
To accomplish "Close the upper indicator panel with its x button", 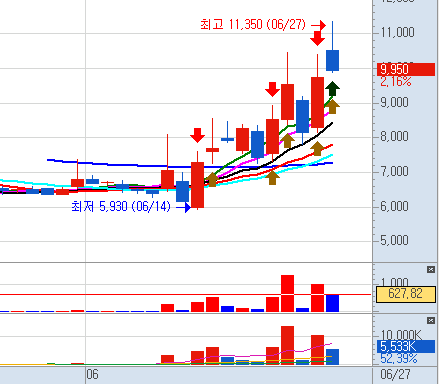I will [x=431, y=269].
